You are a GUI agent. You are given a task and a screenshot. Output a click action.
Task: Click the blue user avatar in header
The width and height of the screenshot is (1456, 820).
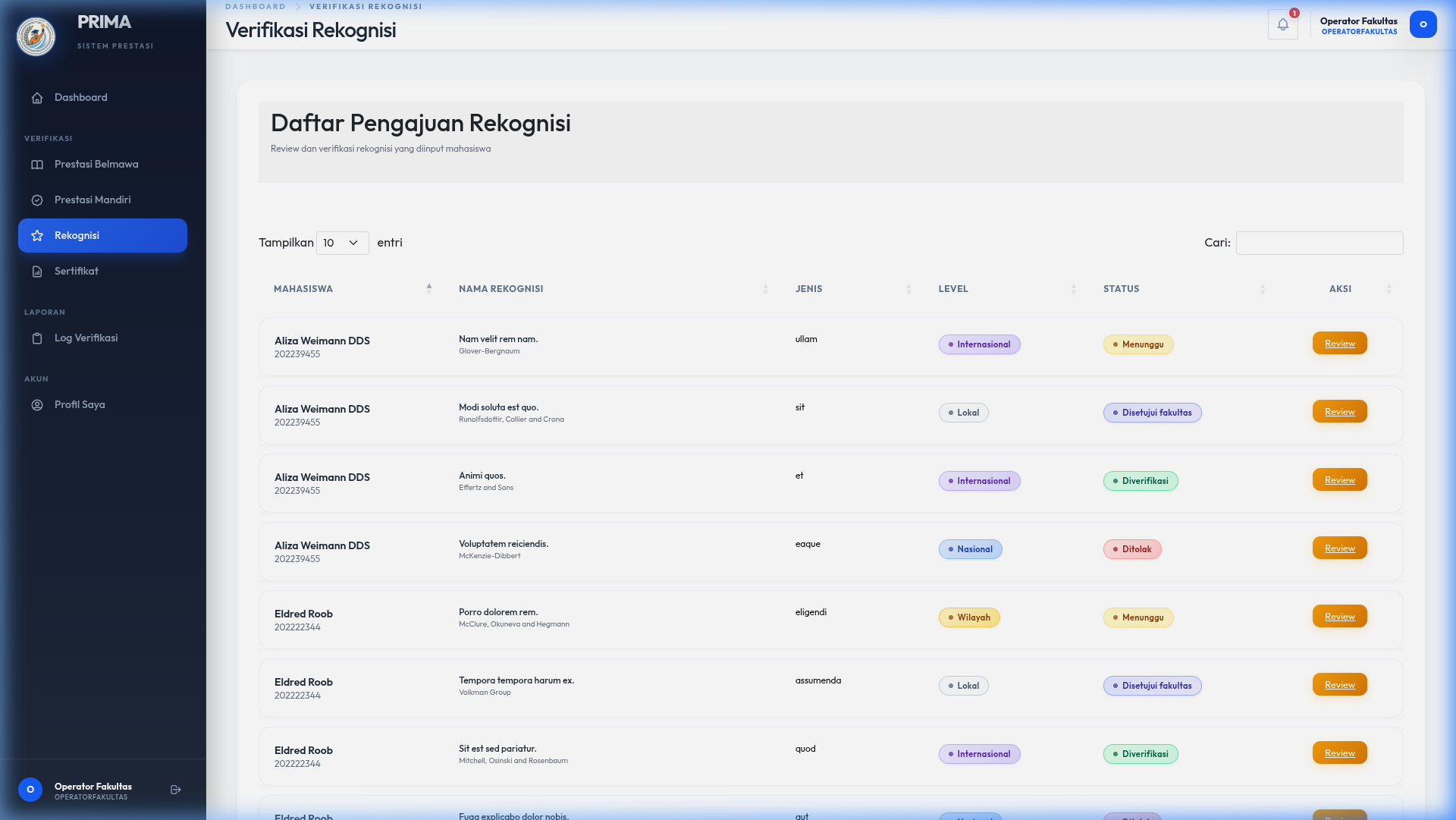tap(1423, 24)
